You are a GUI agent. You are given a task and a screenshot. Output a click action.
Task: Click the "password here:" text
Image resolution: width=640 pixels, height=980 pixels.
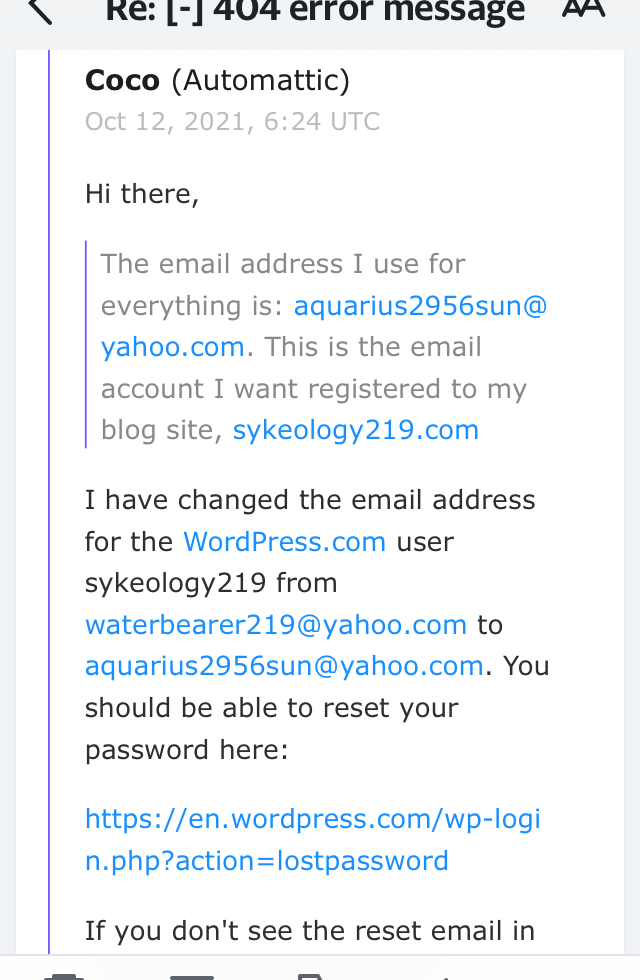pos(186,749)
